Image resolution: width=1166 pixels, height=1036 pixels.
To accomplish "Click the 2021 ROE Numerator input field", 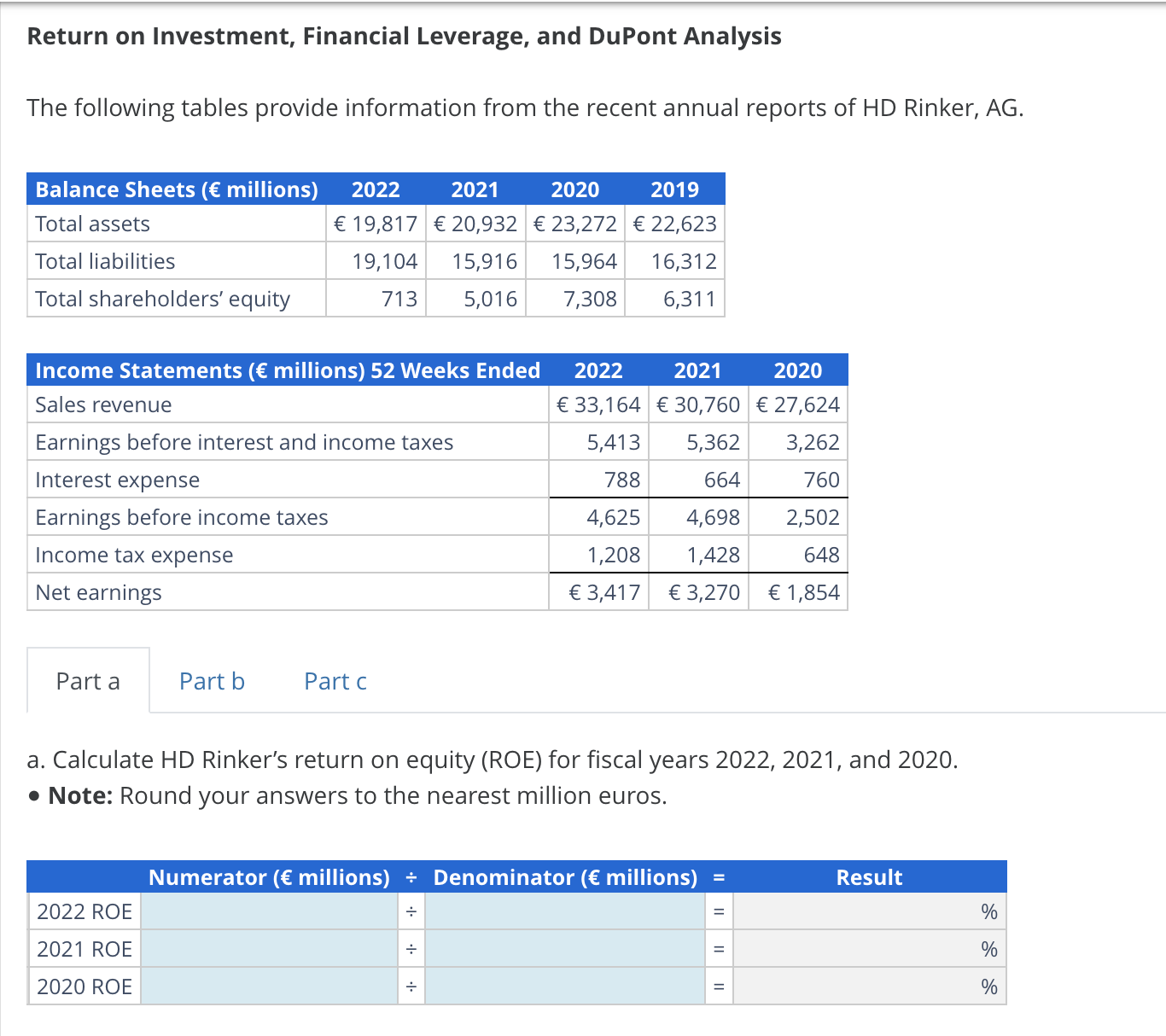I will pyautogui.click(x=269, y=949).
